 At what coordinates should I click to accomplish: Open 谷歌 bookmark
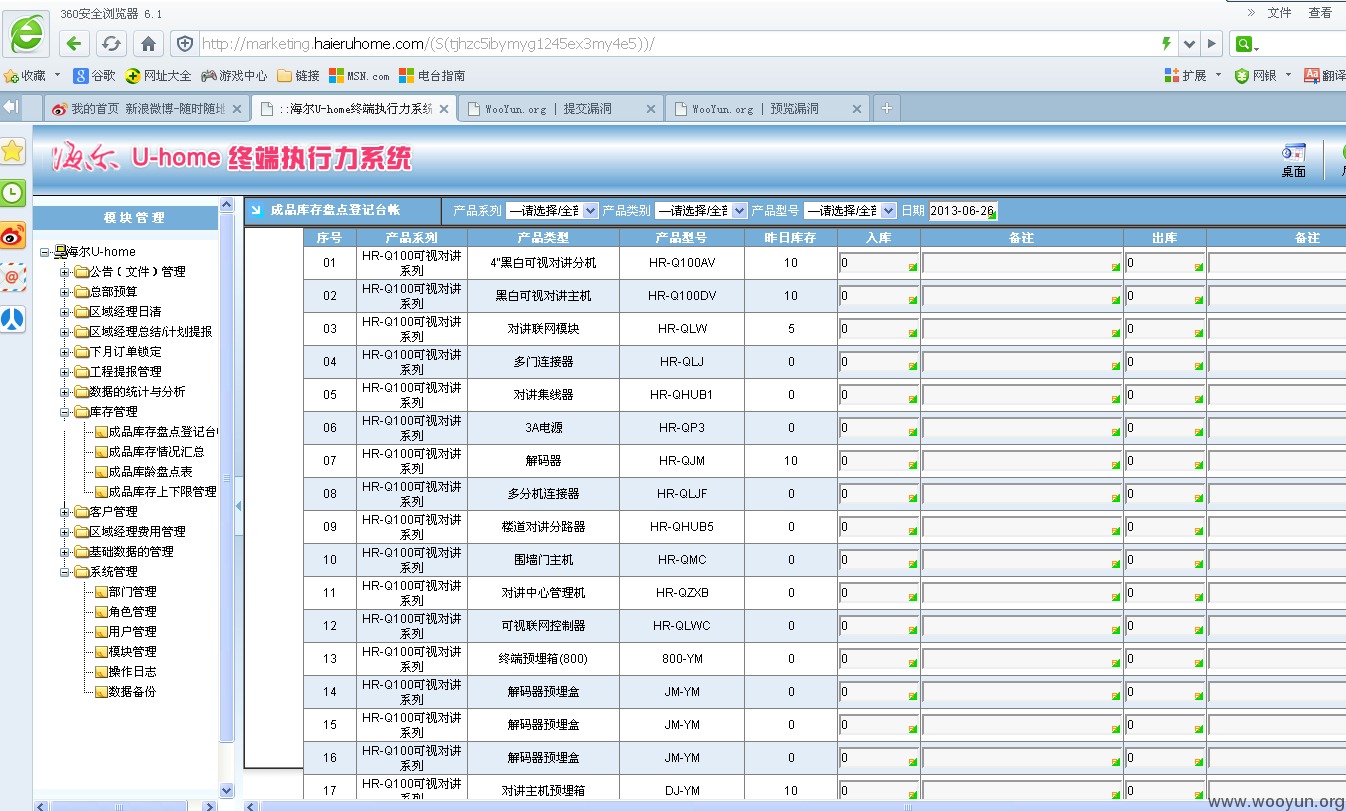(x=95, y=75)
